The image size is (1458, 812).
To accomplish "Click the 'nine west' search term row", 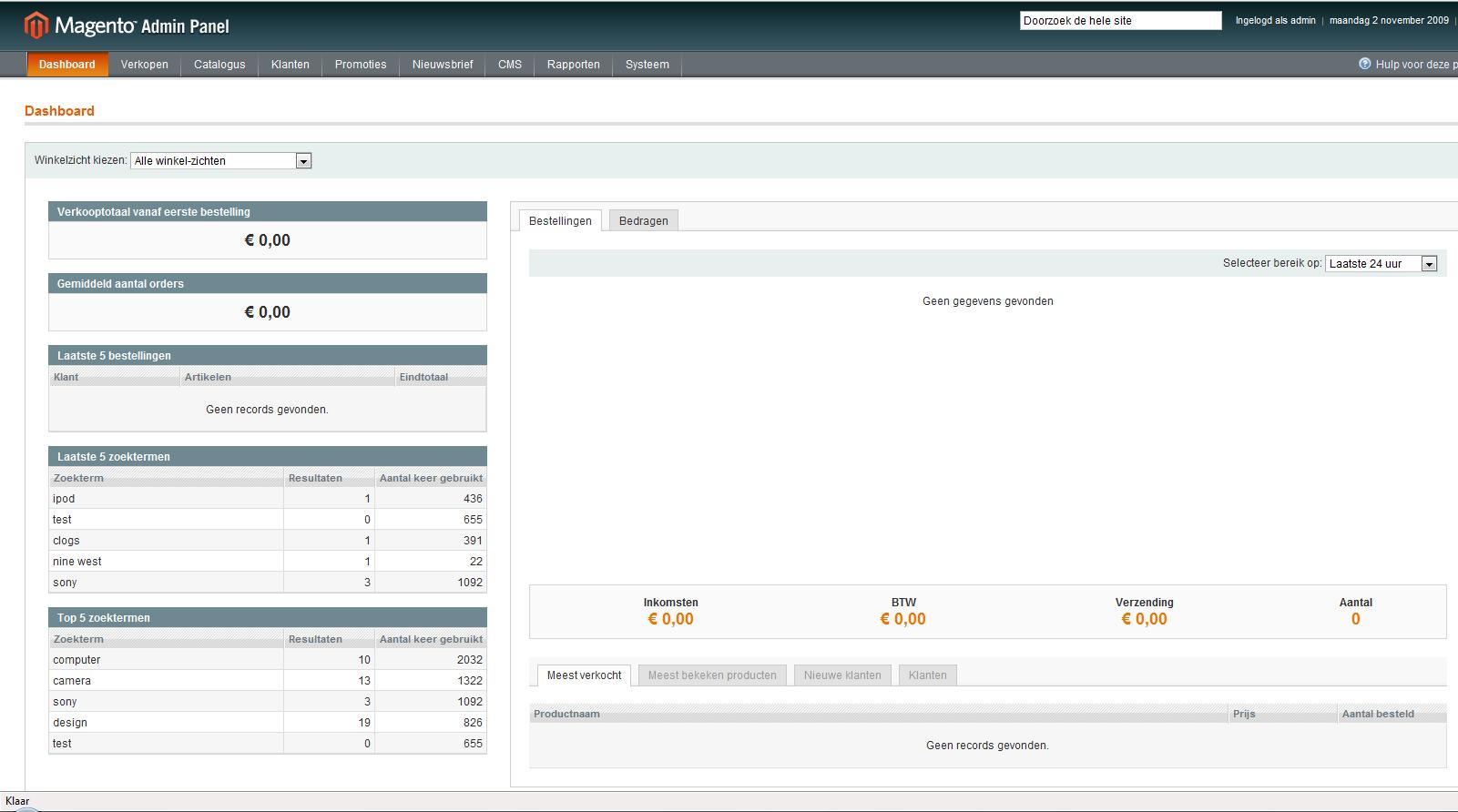I will tap(268, 562).
